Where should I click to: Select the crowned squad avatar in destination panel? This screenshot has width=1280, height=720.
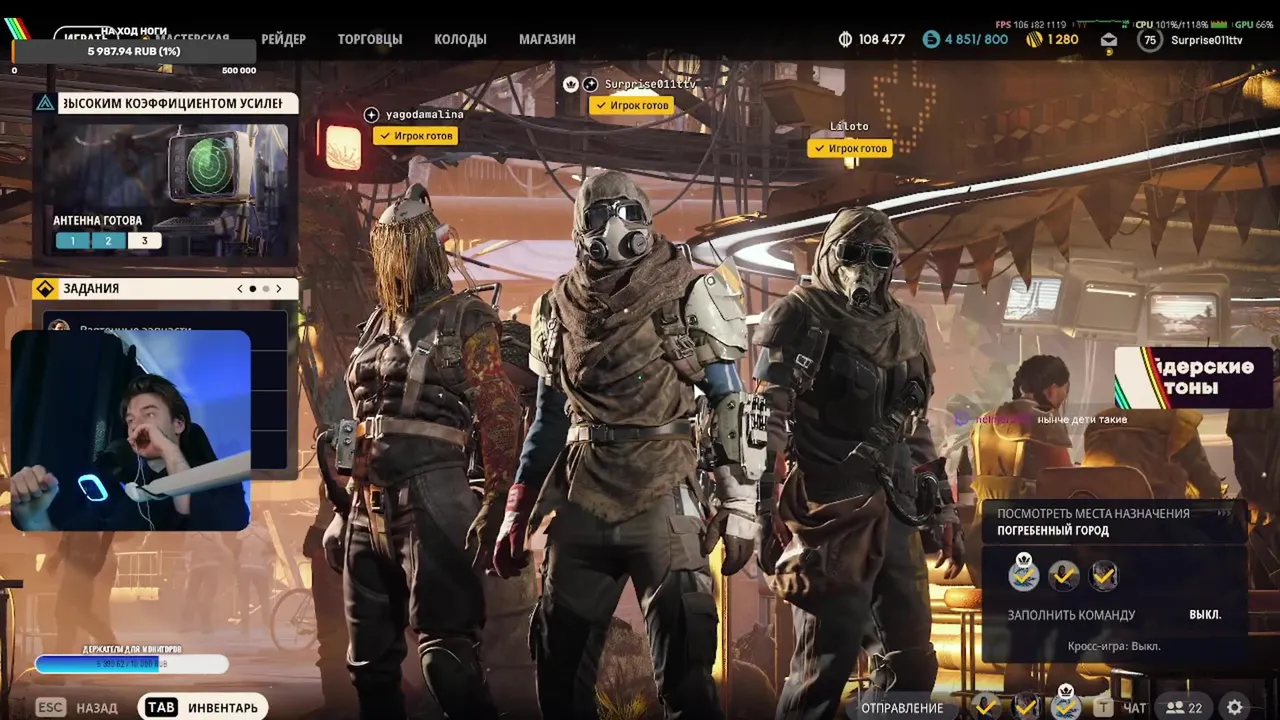(1024, 573)
